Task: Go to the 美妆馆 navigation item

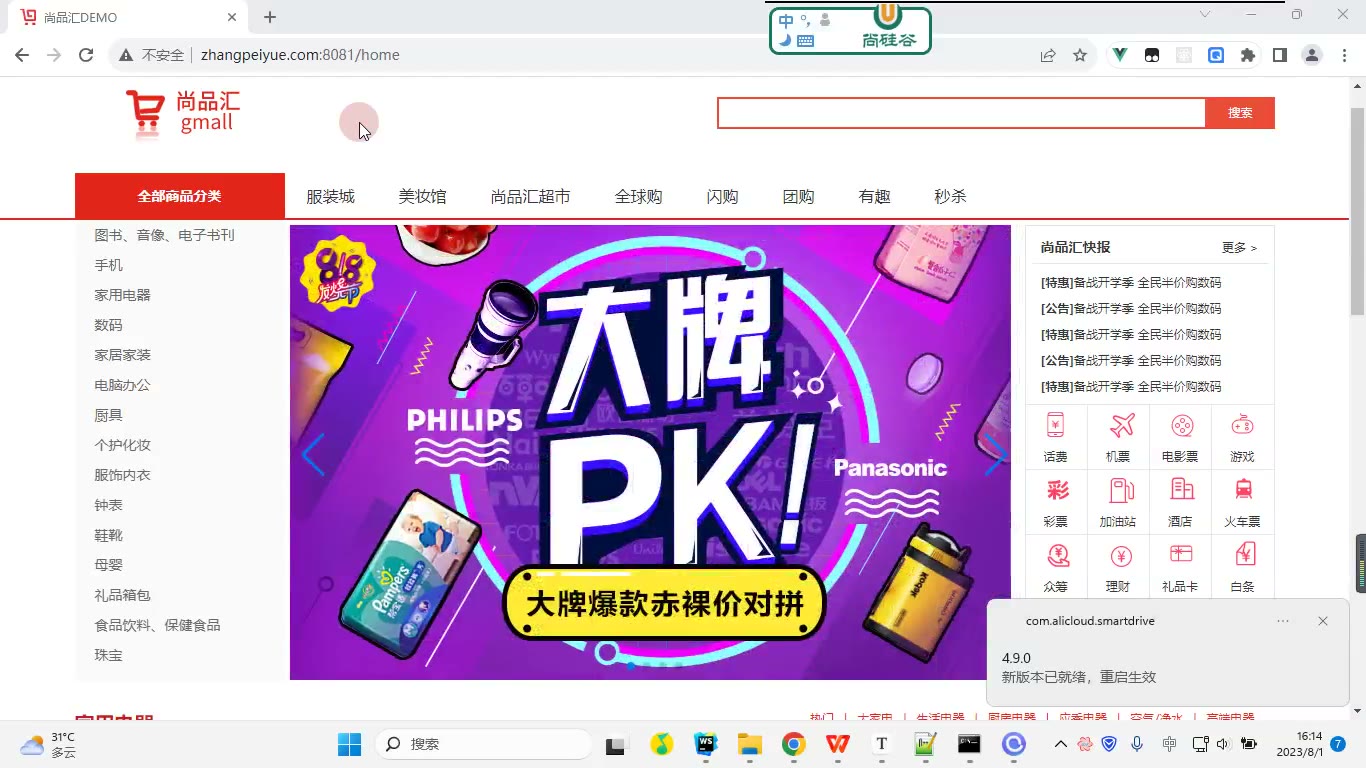Action: 423,197
